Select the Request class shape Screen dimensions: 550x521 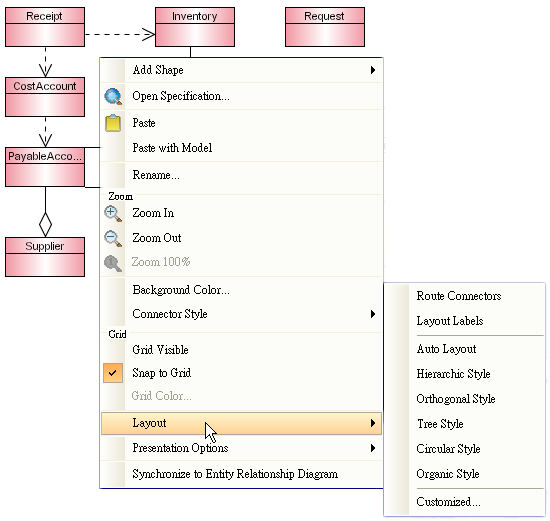point(325,27)
